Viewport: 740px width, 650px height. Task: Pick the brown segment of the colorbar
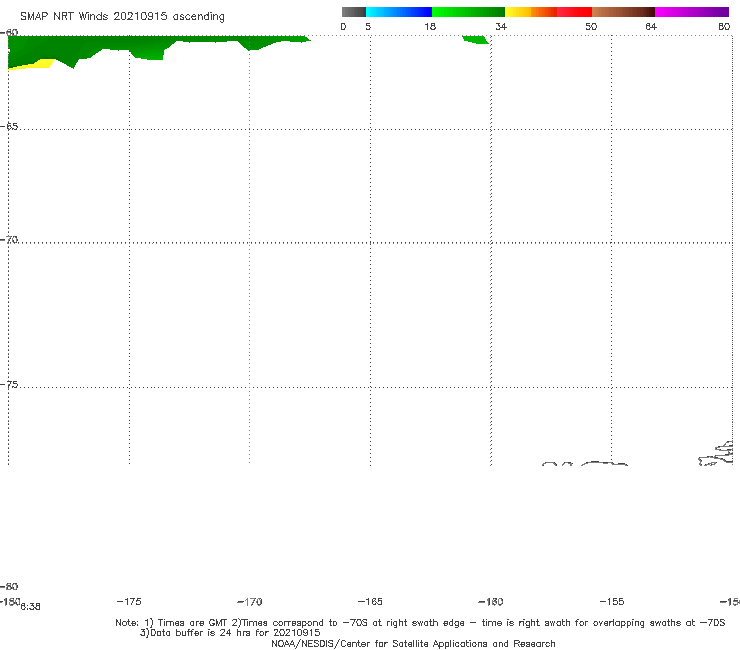tap(623, 12)
